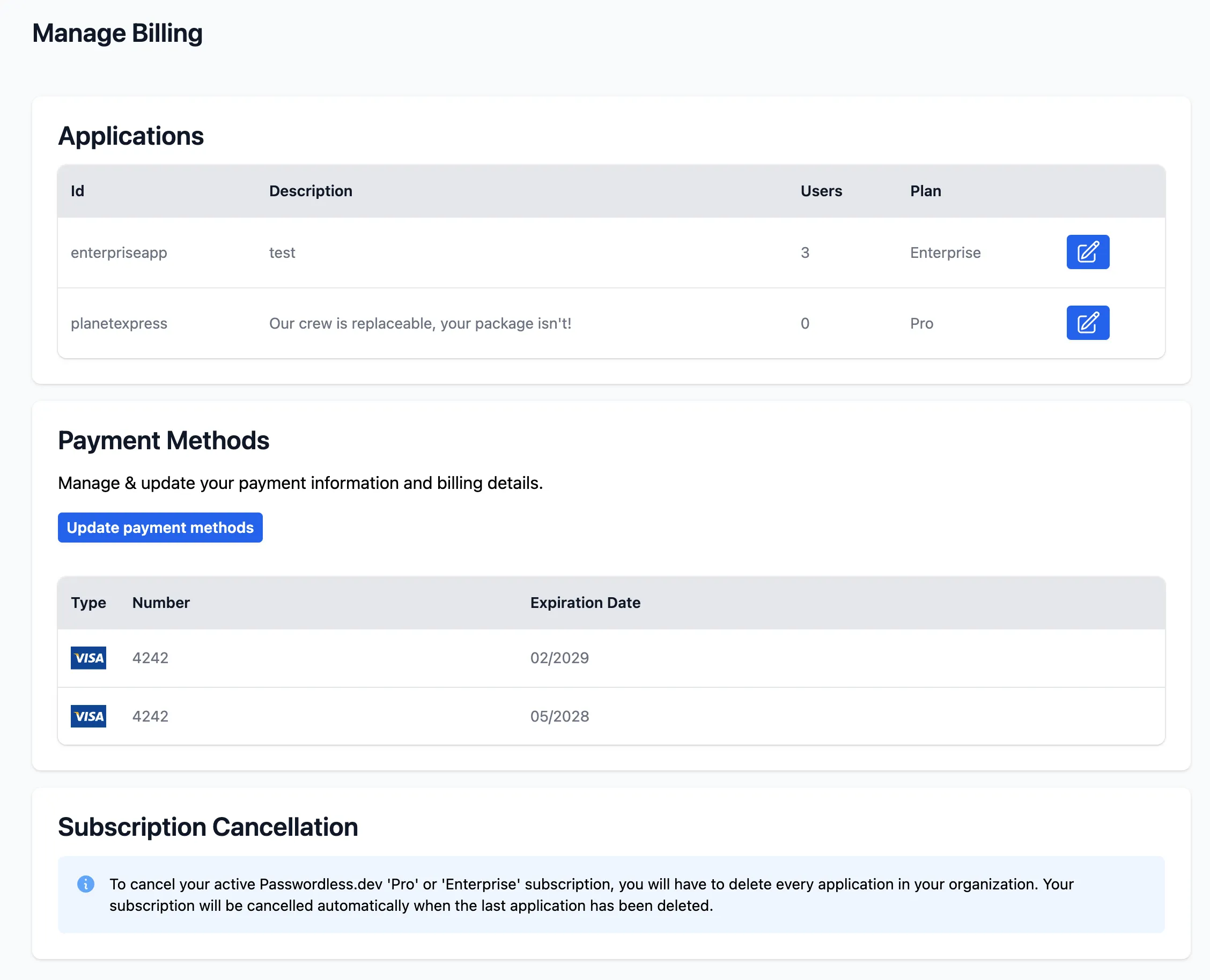Click the edit icon next to the Pro plan

(1087, 322)
